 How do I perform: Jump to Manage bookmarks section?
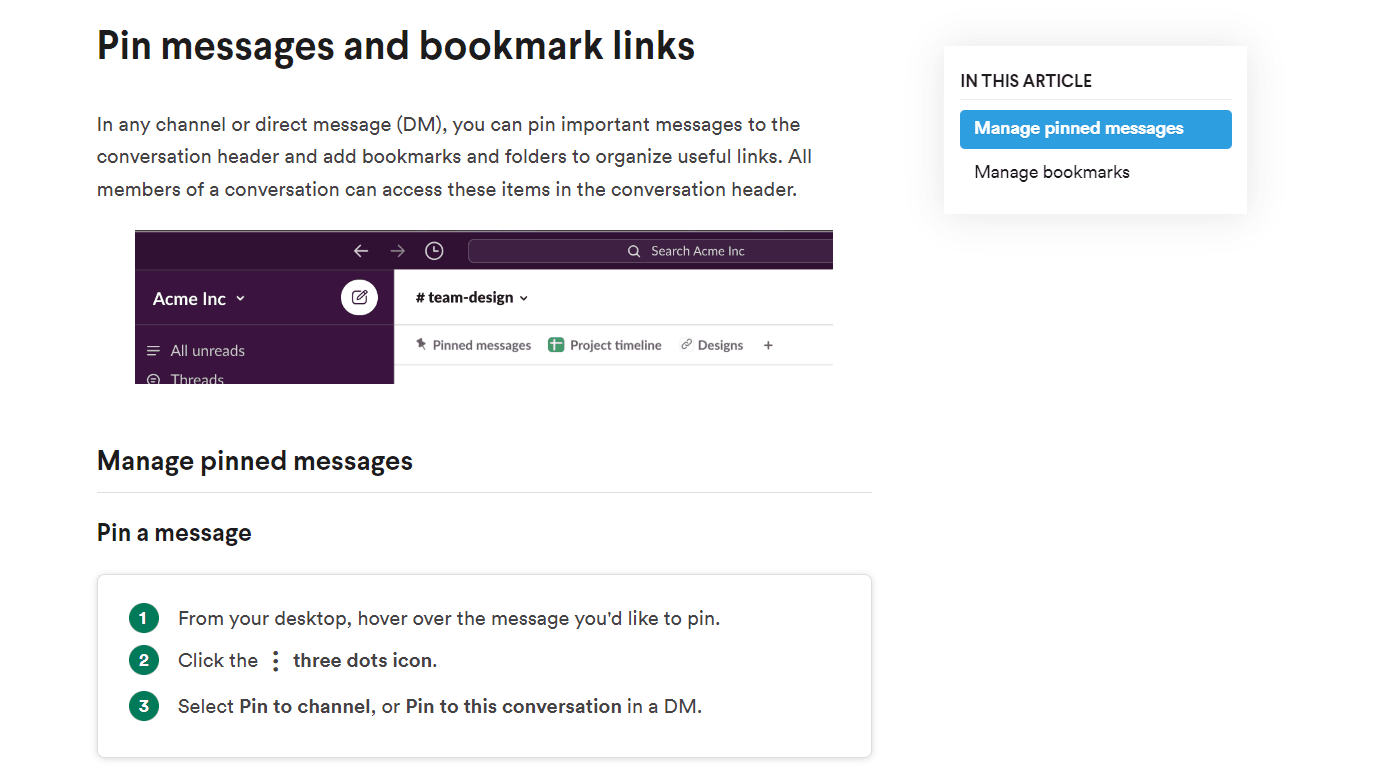1051,172
